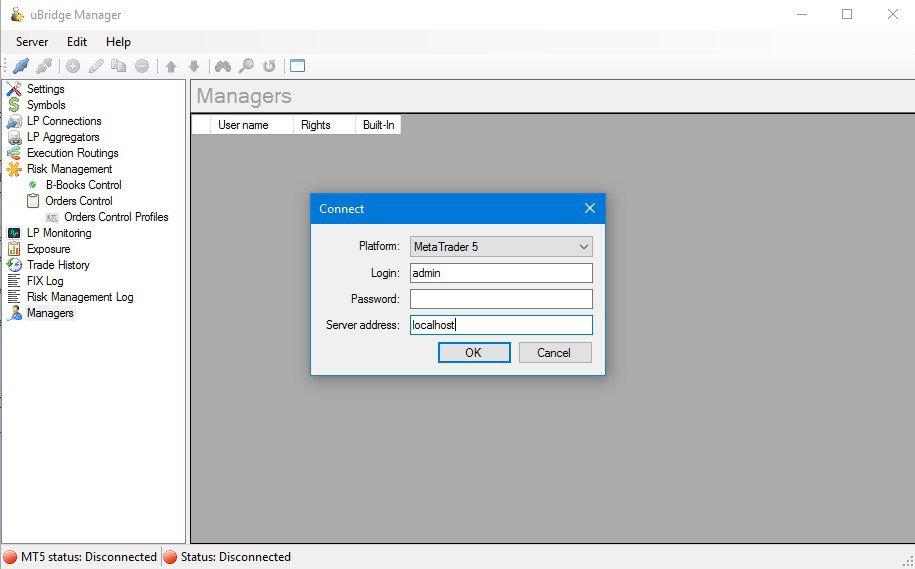Select Orders Control Profiles tree item

coord(116,217)
